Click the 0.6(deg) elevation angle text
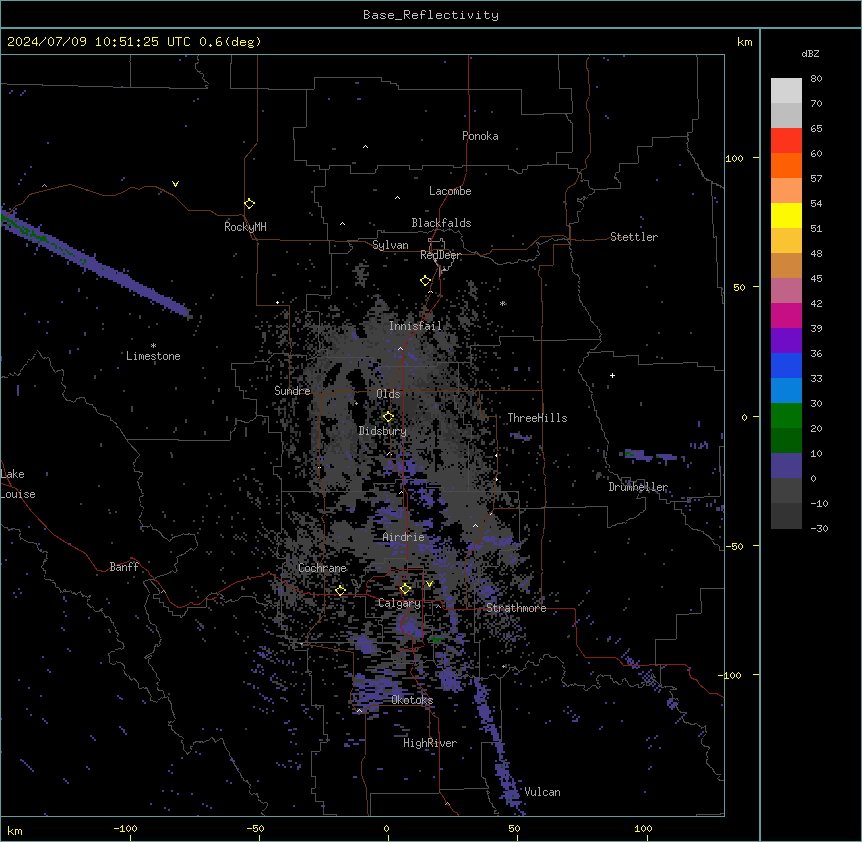 (230, 42)
